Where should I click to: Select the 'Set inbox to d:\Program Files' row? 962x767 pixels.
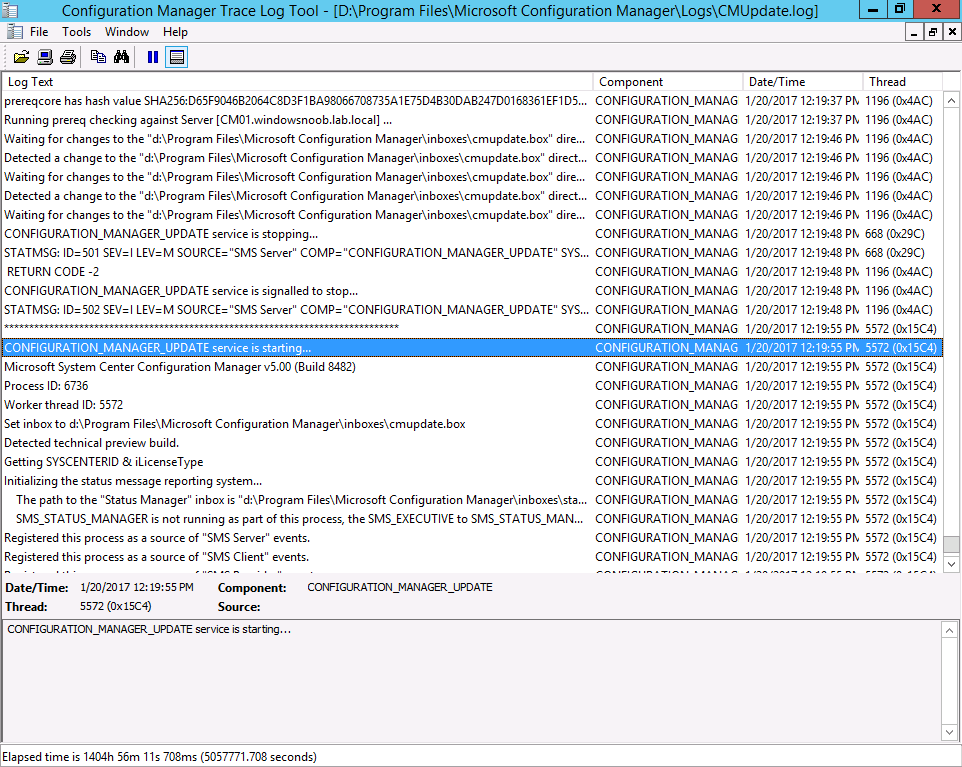click(x=472, y=424)
